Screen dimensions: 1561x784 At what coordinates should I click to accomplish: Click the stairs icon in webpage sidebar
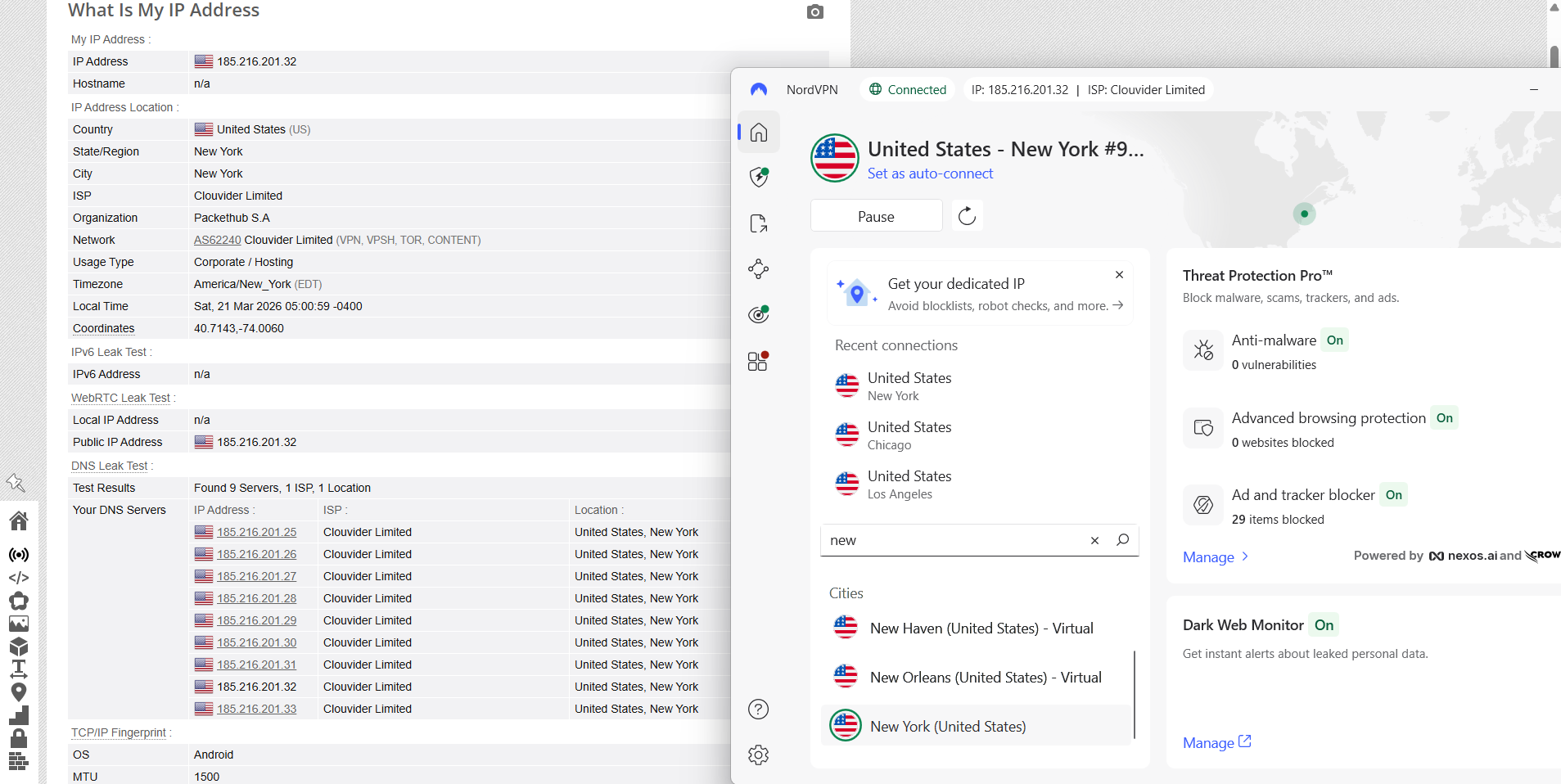coord(18,715)
